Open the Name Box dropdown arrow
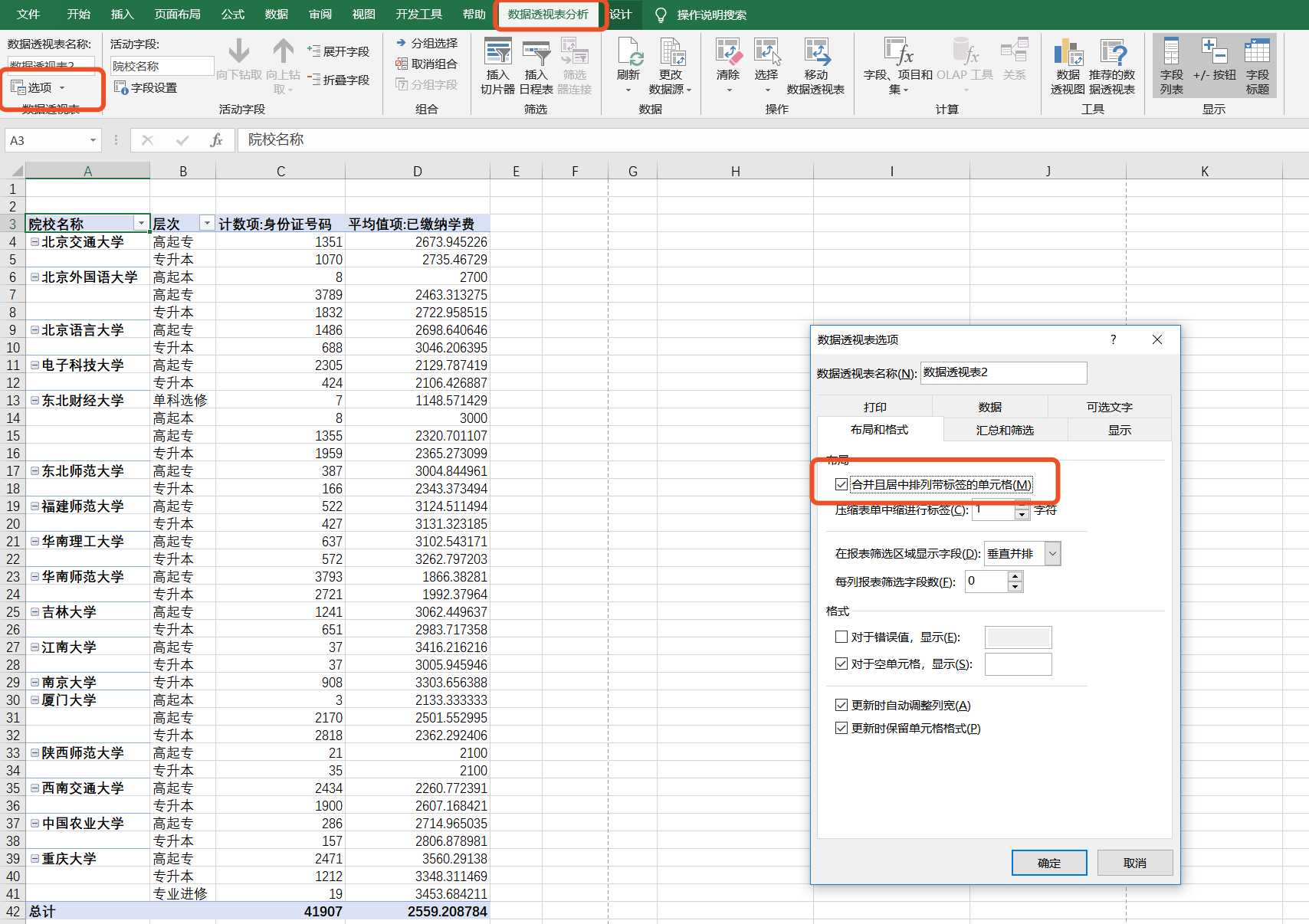 point(93,140)
